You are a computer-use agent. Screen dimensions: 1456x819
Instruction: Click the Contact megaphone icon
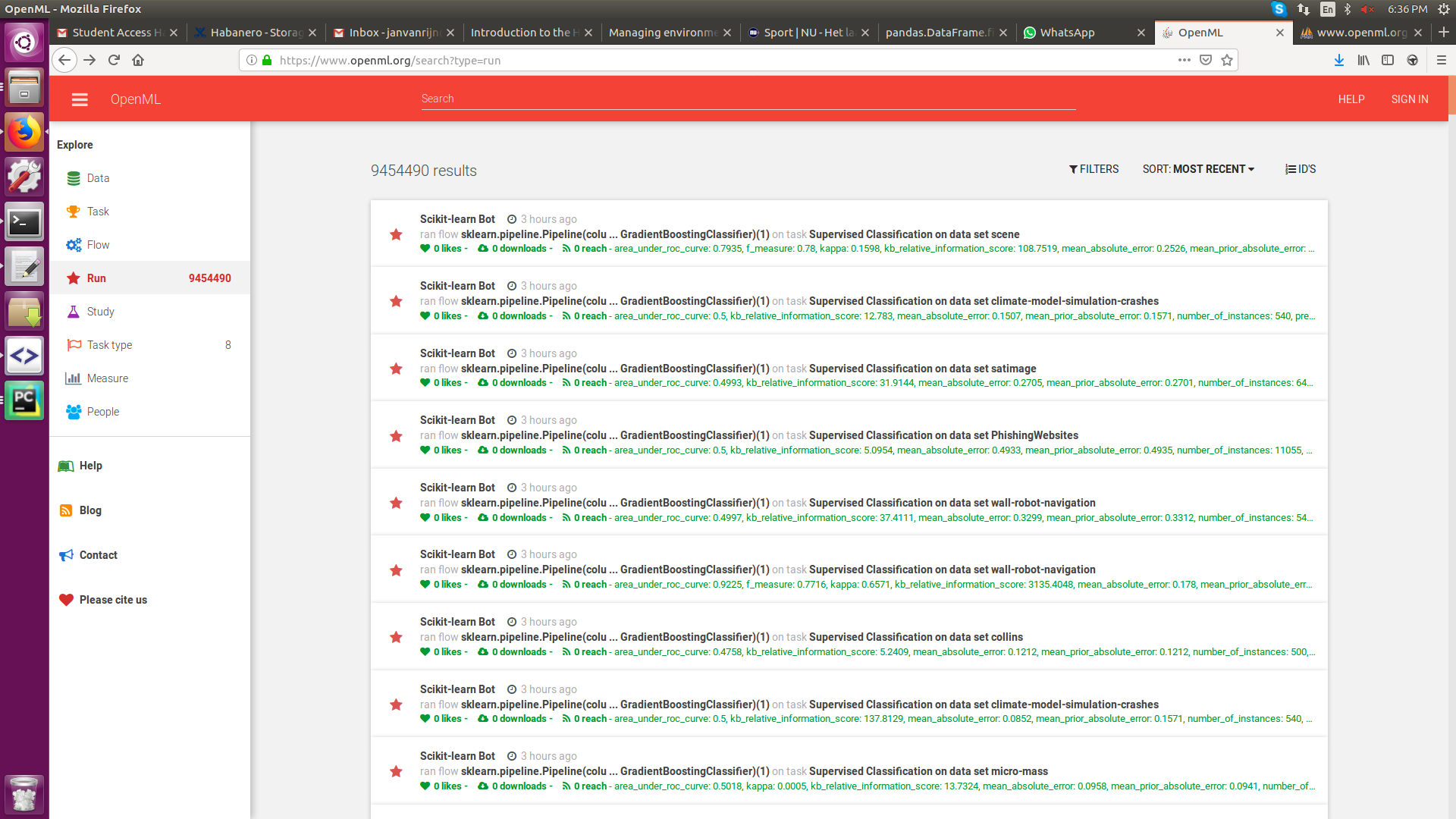(66, 554)
